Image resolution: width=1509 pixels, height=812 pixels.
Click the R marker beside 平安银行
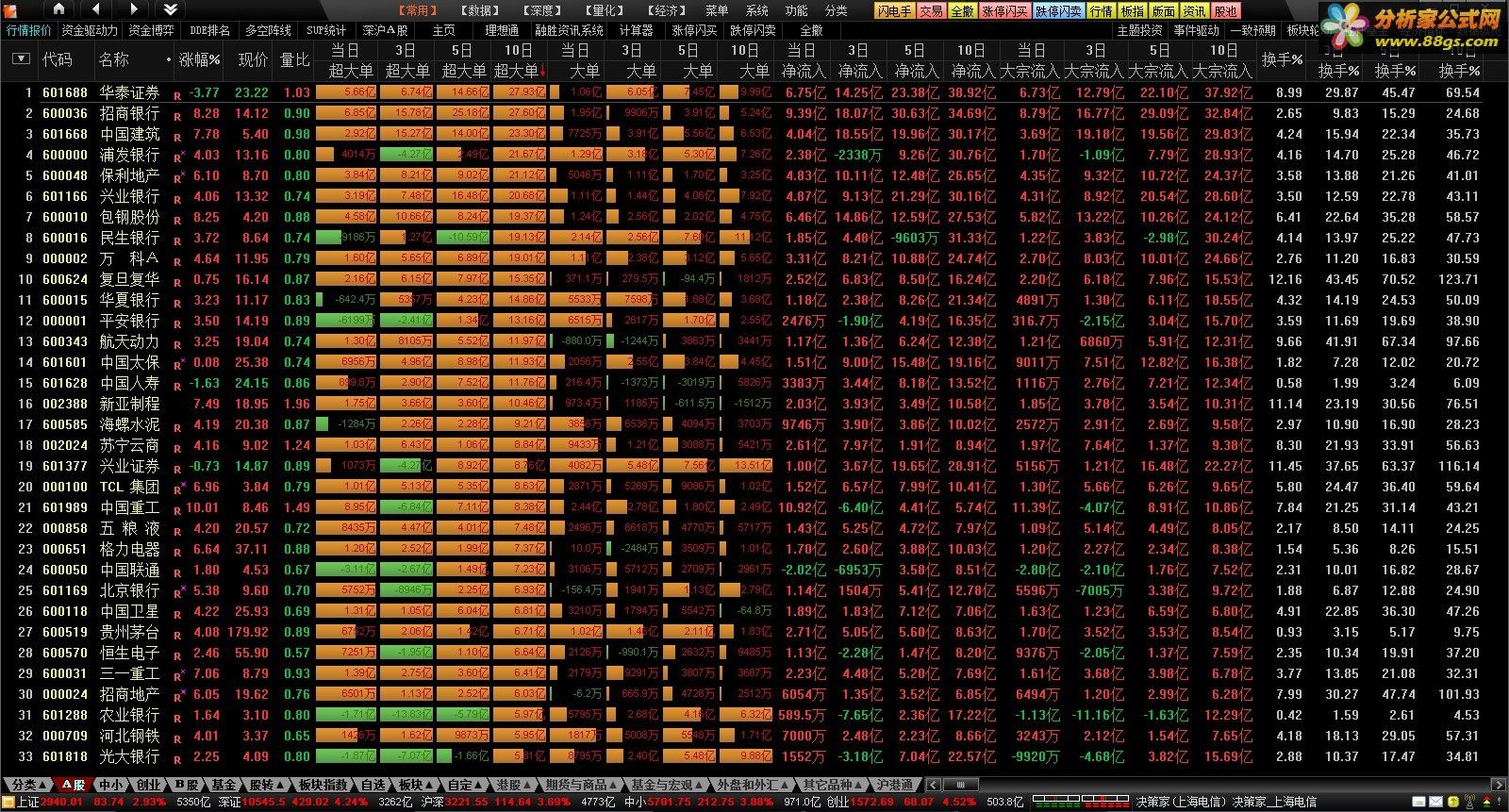point(176,323)
